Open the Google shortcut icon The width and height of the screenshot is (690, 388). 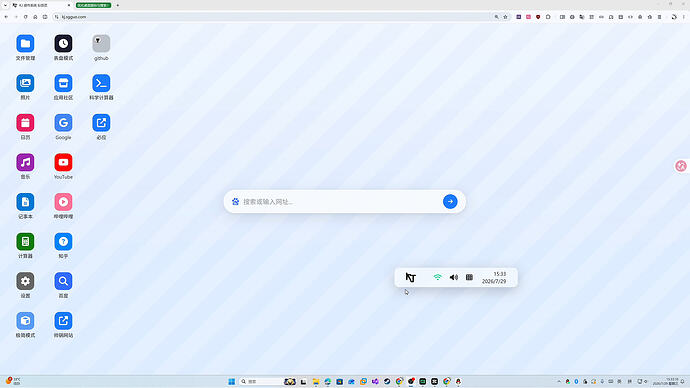pyautogui.click(x=63, y=123)
